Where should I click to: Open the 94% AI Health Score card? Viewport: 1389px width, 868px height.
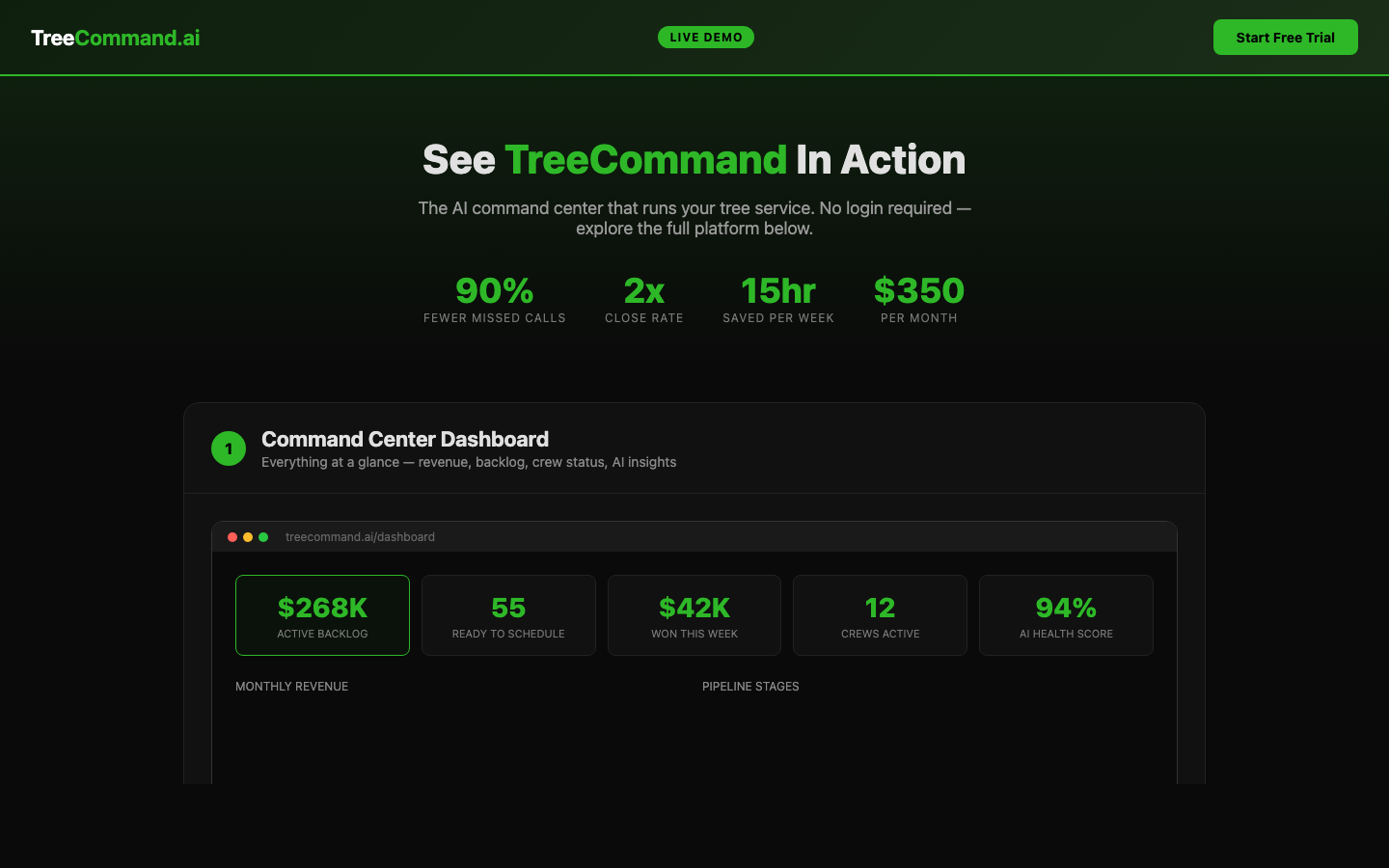click(x=1066, y=615)
